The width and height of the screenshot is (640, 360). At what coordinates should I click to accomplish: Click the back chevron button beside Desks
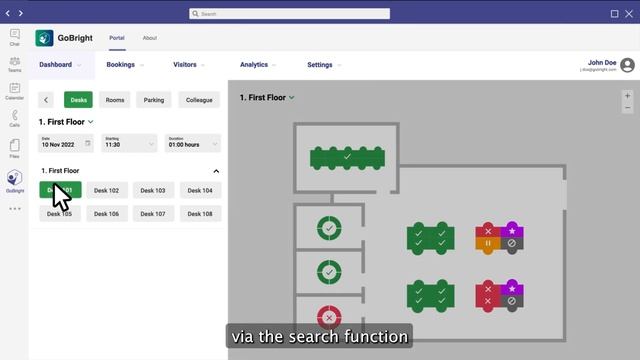pyautogui.click(x=46, y=100)
